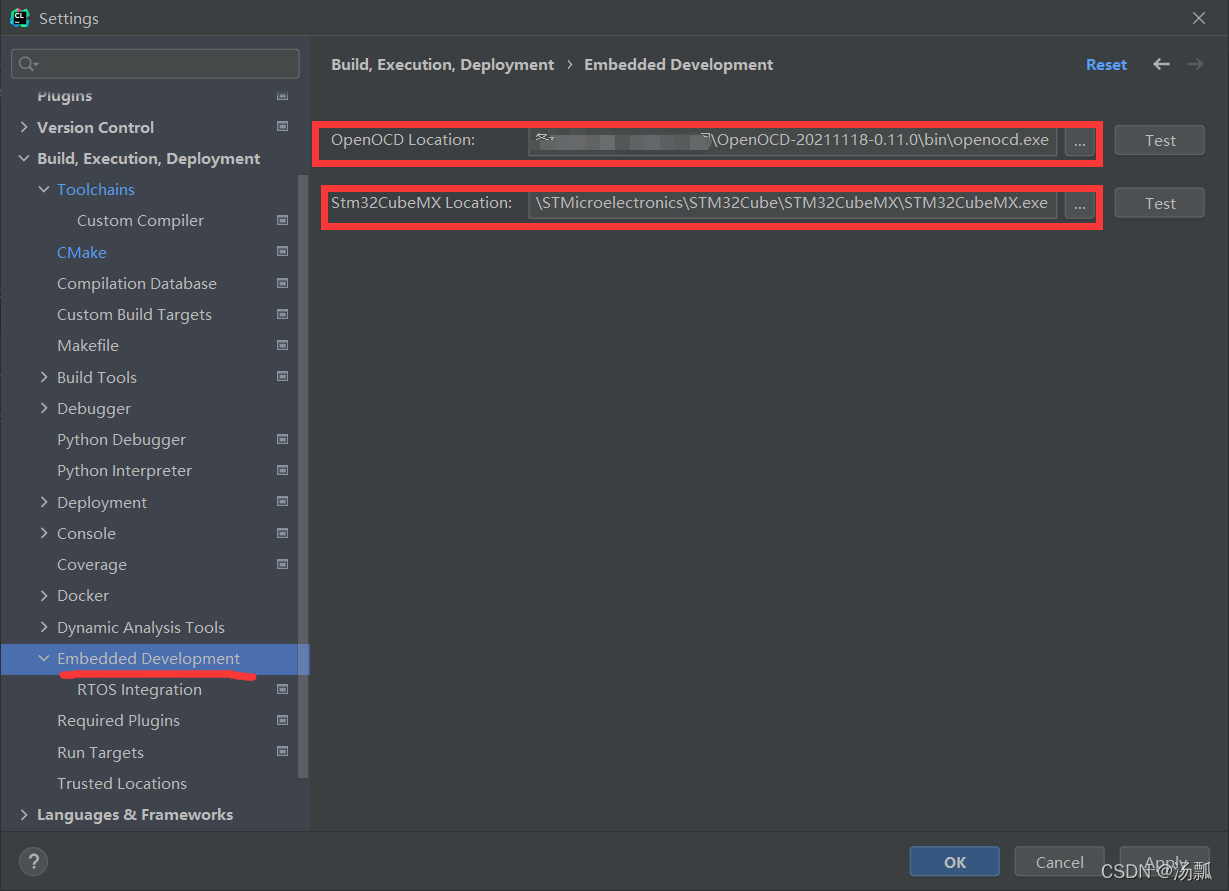Click the Stm32CubeMX Location path field
Viewport: 1229px width, 891px height.
click(793, 204)
